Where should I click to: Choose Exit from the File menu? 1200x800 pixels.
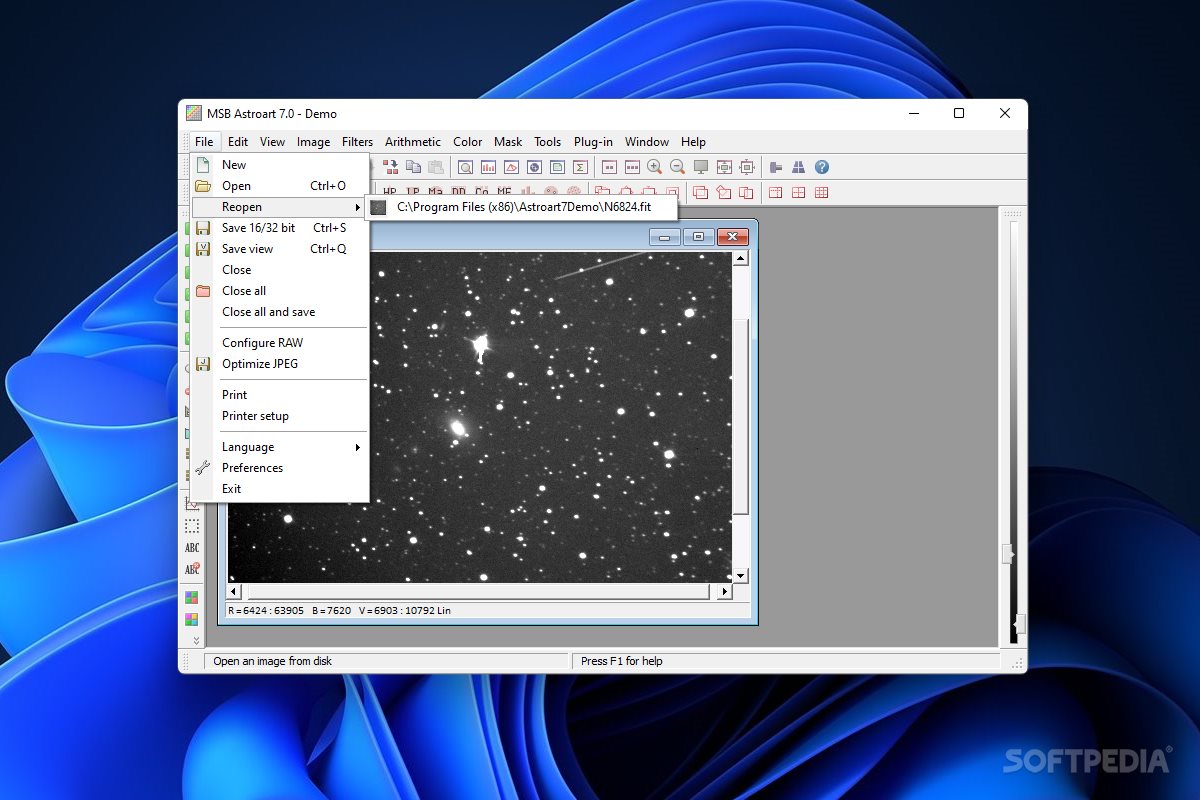pos(281,489)
